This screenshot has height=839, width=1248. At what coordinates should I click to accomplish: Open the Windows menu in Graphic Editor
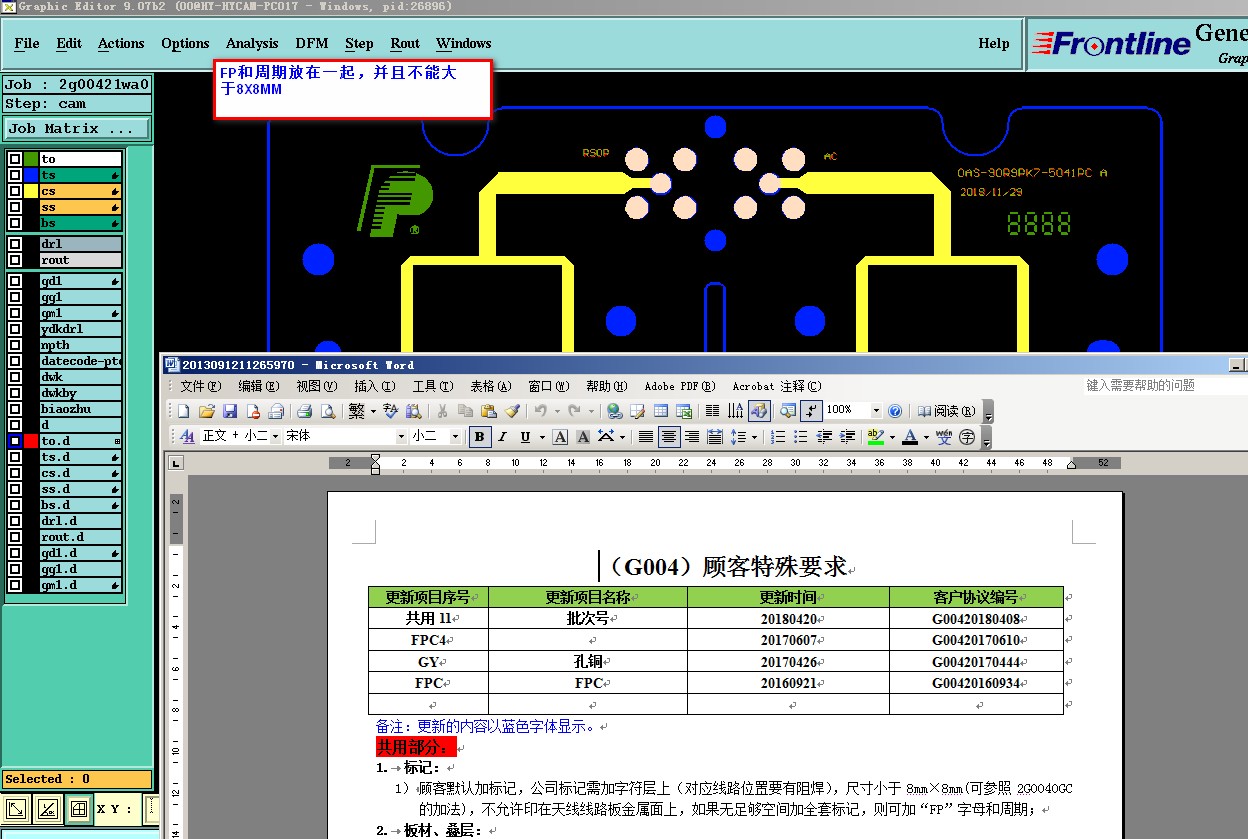[464, 43]
